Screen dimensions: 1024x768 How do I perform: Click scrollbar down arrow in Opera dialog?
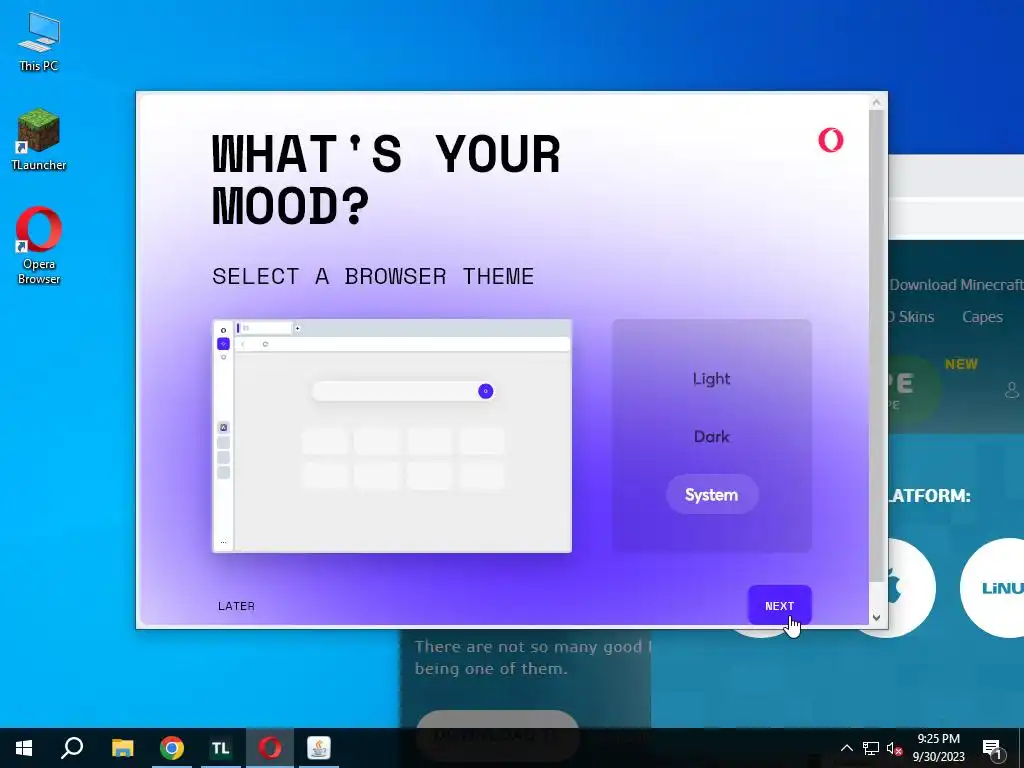(876, 617)
